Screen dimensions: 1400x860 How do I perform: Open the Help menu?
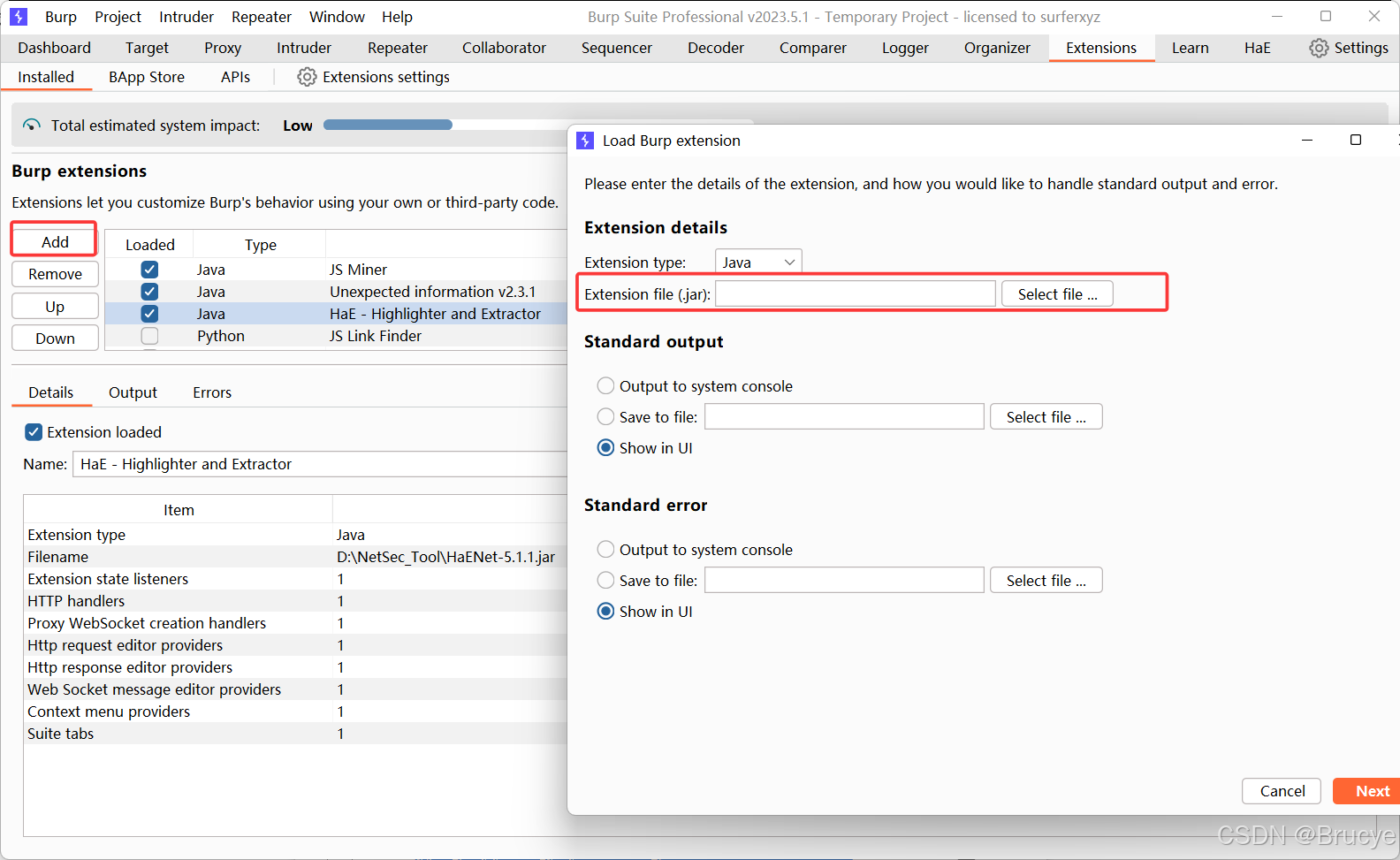[397, 17]
